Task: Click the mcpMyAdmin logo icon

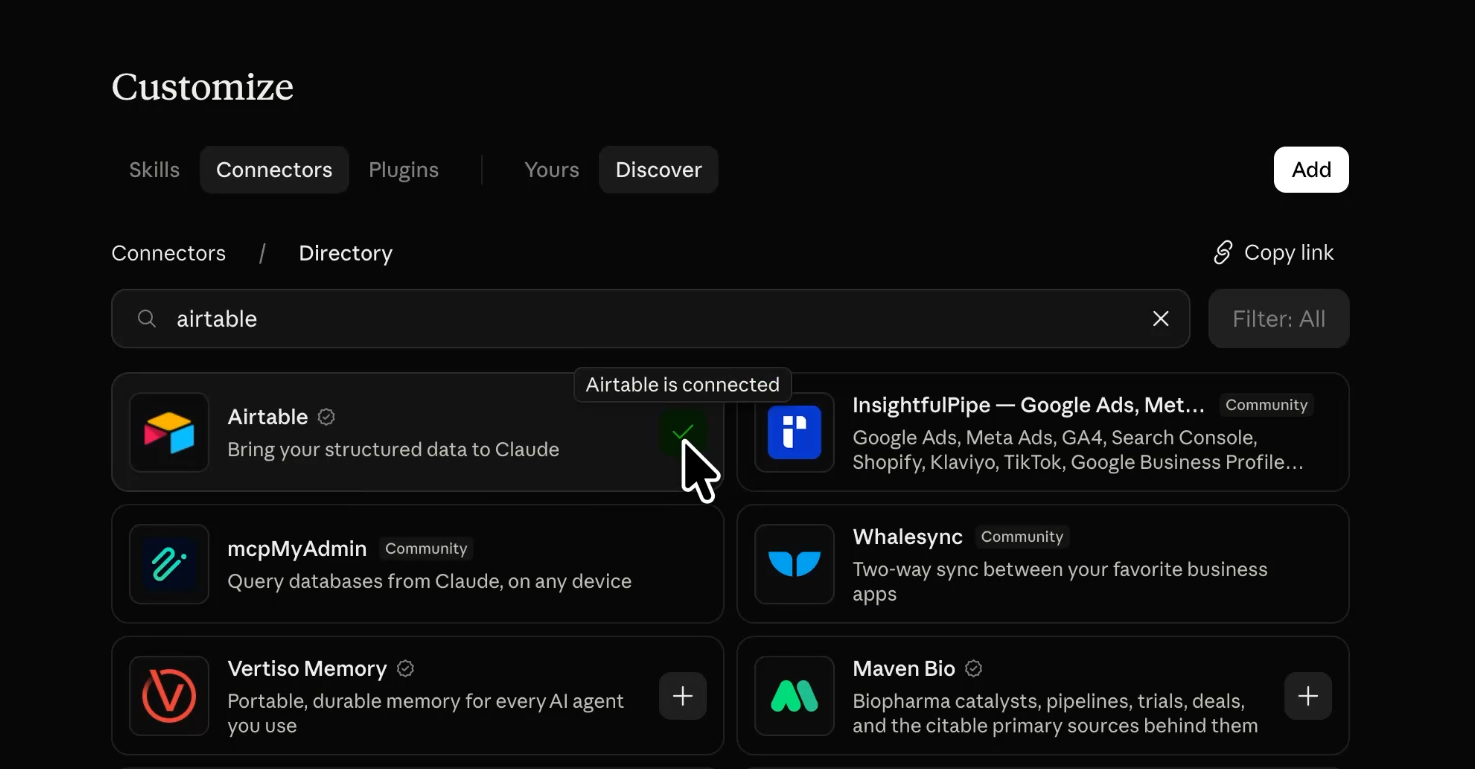Action: click(x=169, y=564)
